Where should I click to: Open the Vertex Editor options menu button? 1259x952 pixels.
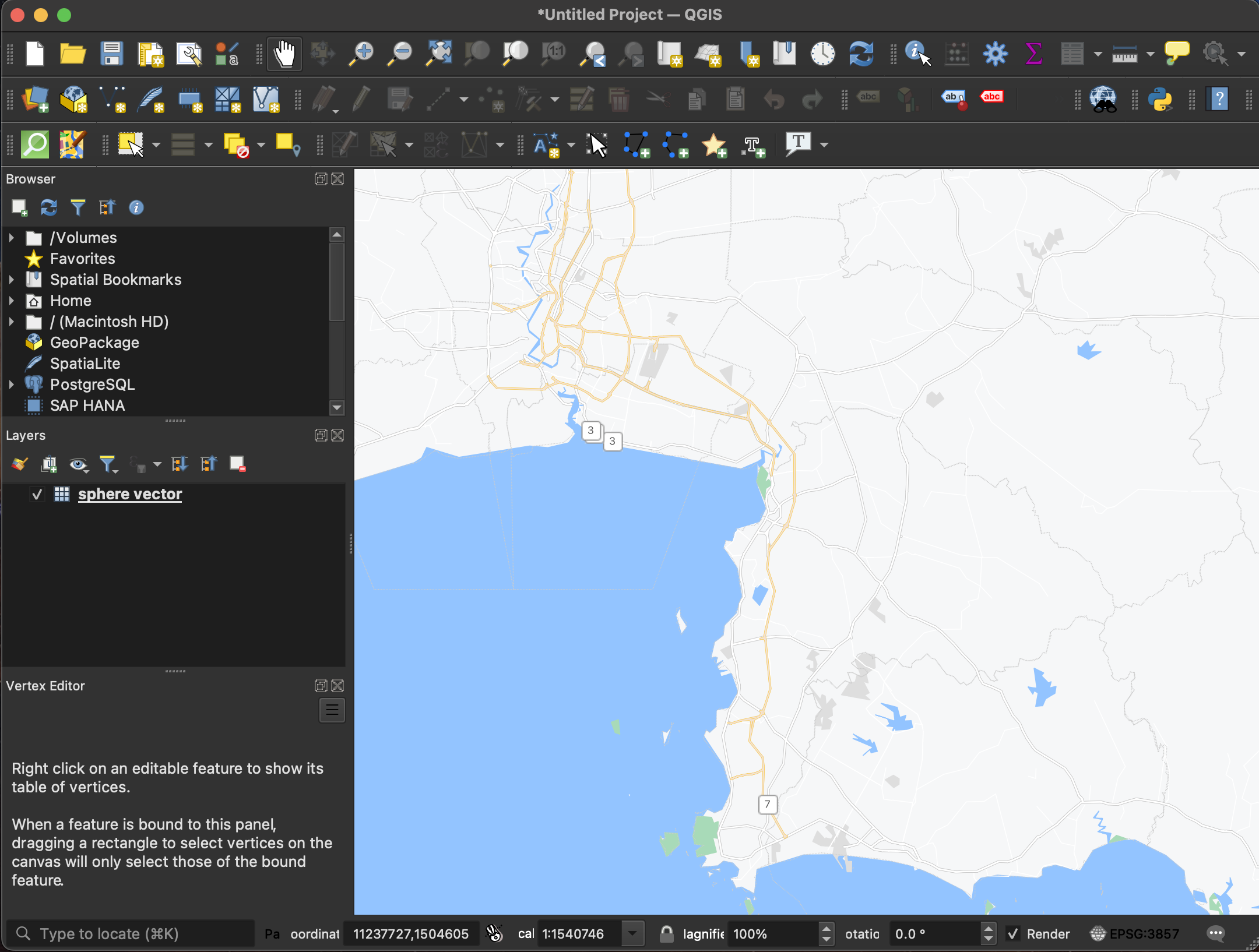(332, 710)
